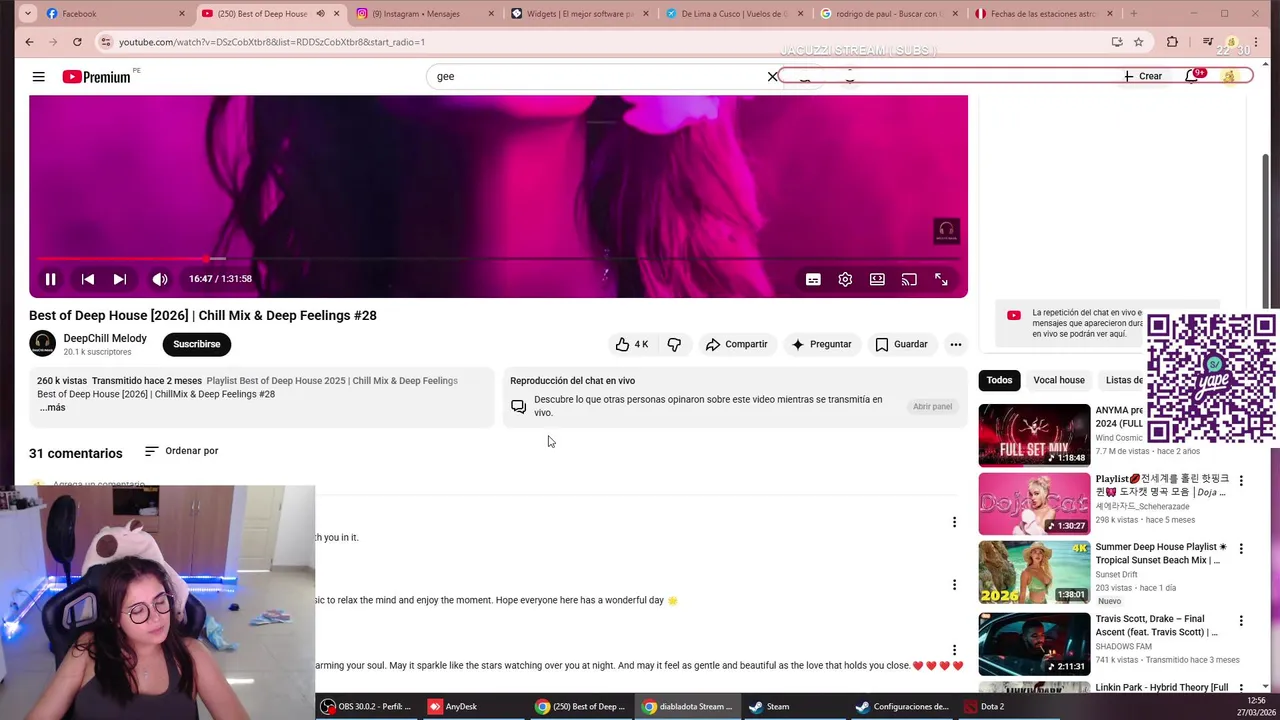Pause the playing video
Screen dimensions: 1280x720
pyautogui.click(x=50, y=279)
